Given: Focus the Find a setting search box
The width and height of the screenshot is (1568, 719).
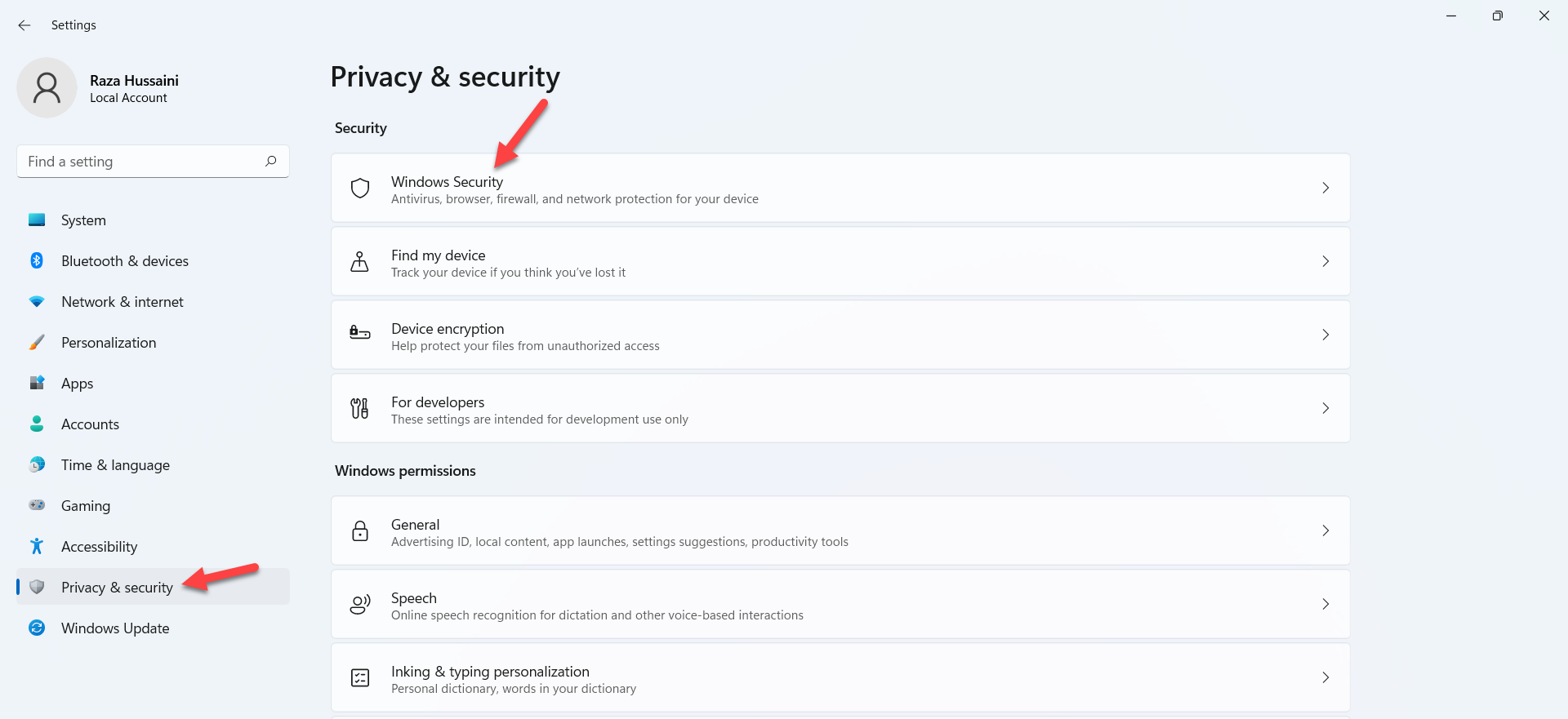Looking at the screenshot, I should click(x=143, y=162).
